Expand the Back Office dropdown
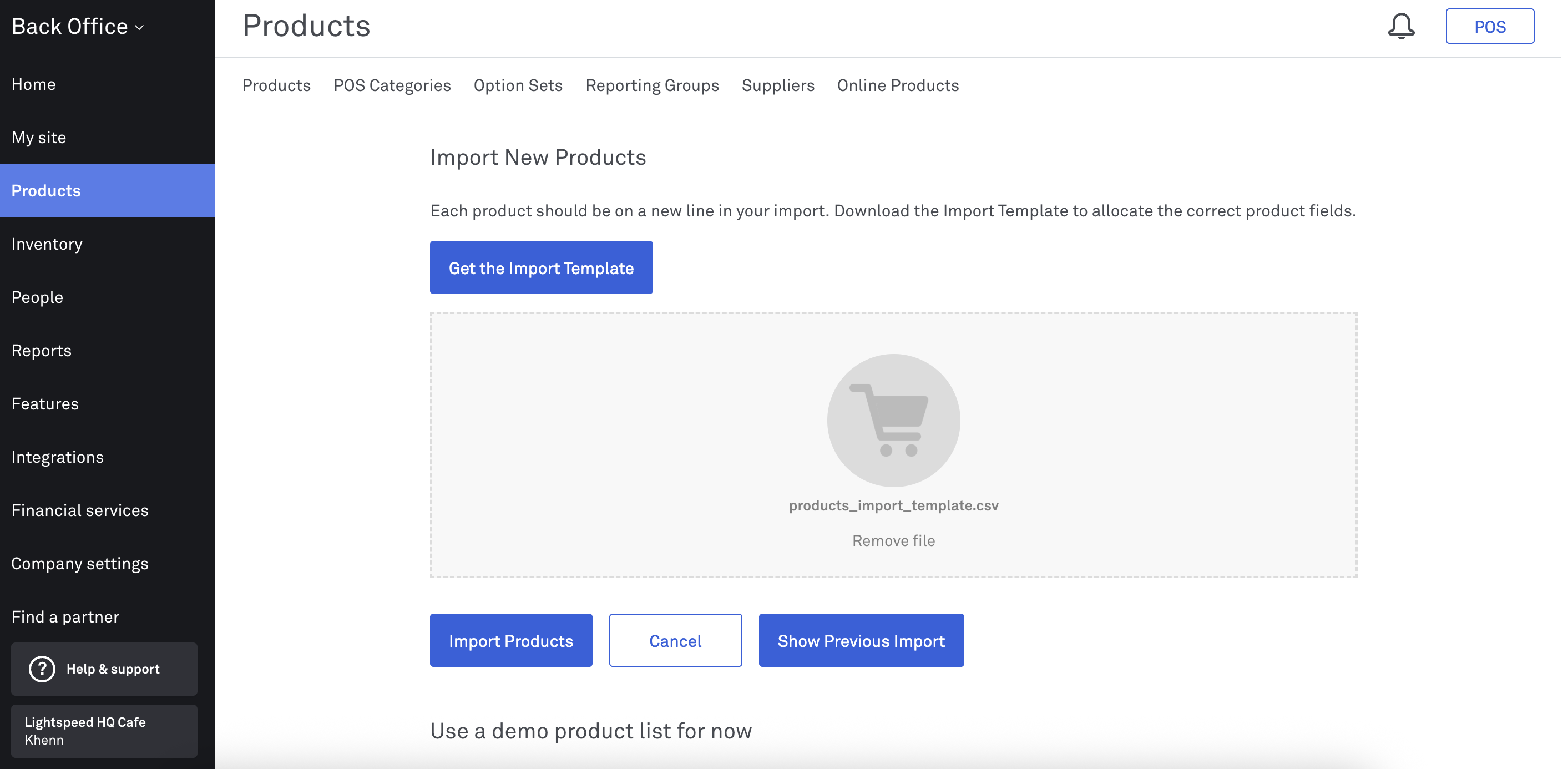This screenshot has height=769, width=1568. pos(78,26)
